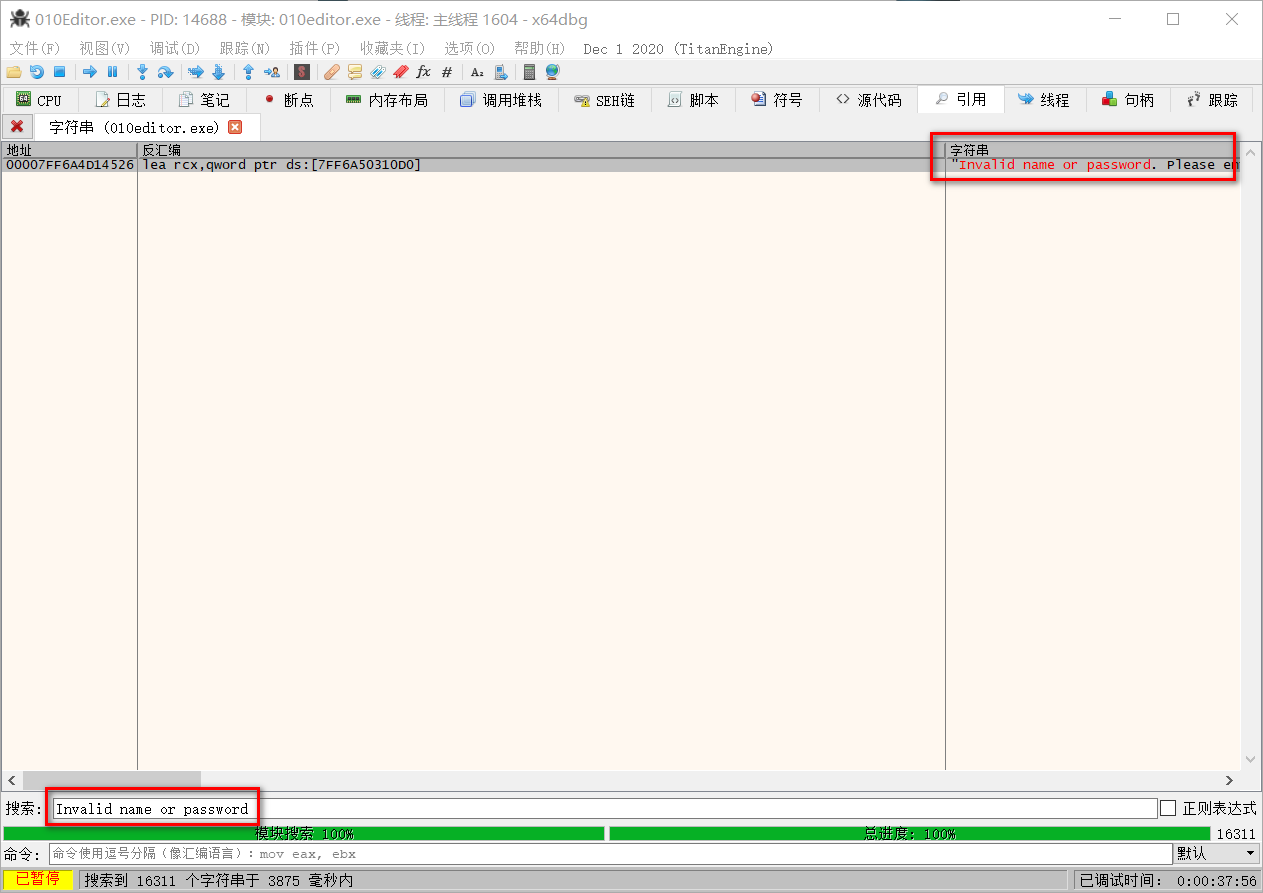Open the Calculator toolbar icon
The width and height of the screenshot is (1263, 893).
(529, 72)
